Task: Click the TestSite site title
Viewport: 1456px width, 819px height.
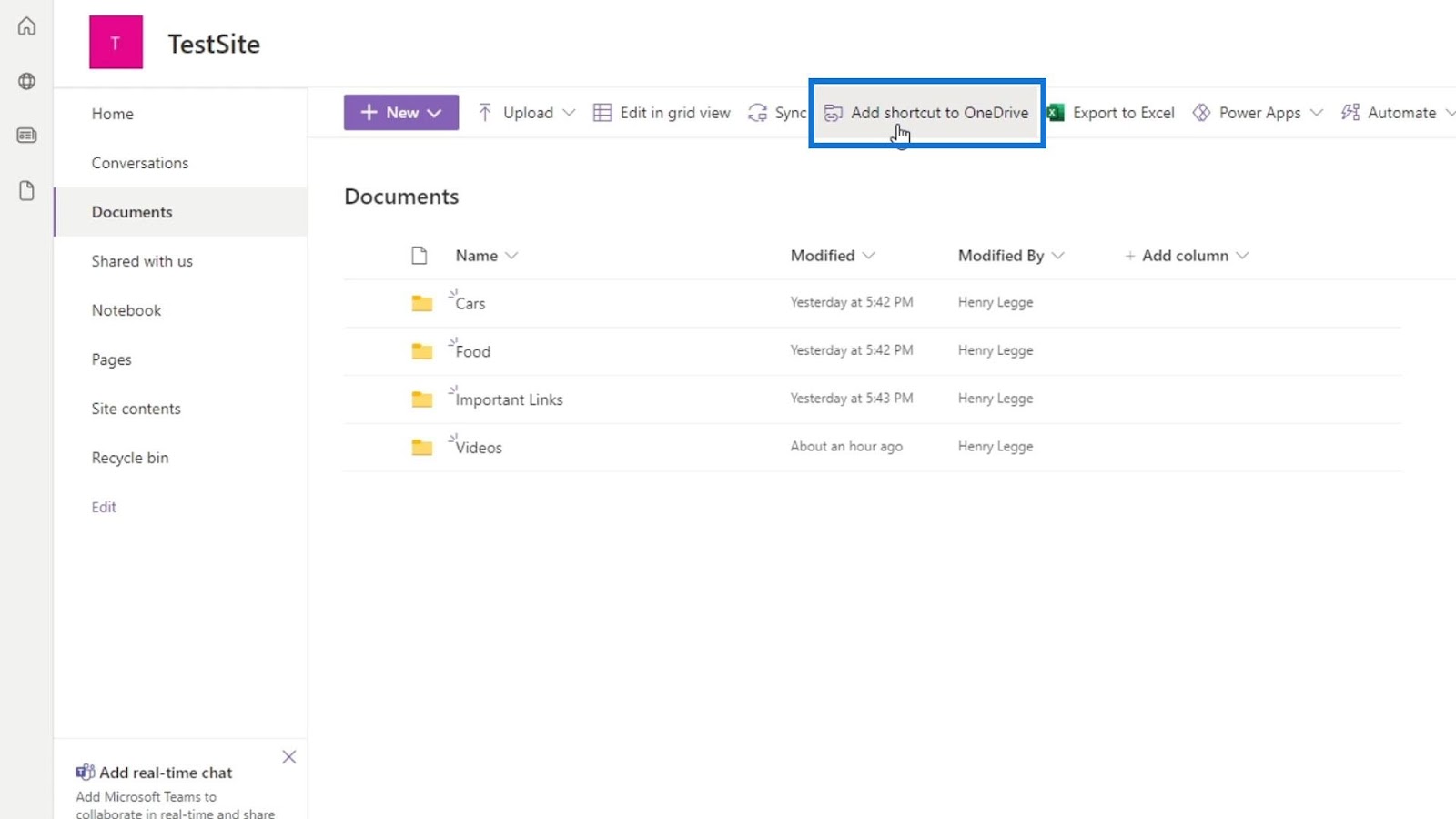Action: [x=214, y=44]
